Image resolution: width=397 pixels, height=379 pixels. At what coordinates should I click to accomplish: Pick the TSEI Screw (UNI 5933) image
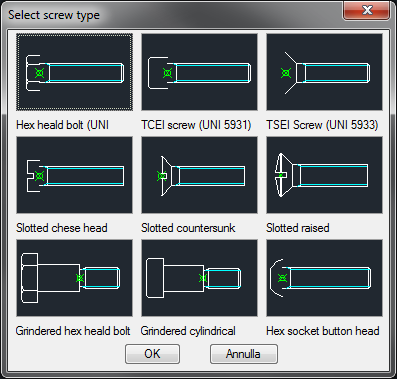pyautogui.click(x=324, y=72)
